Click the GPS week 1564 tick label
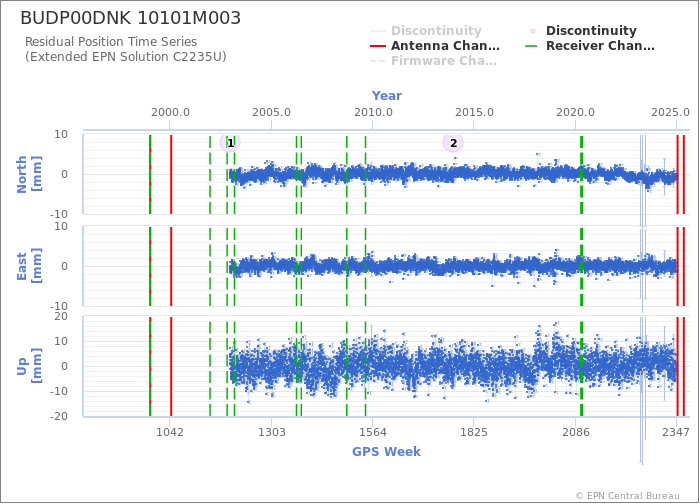The height and width of the screenshot is (504, 700). point(373,432)
